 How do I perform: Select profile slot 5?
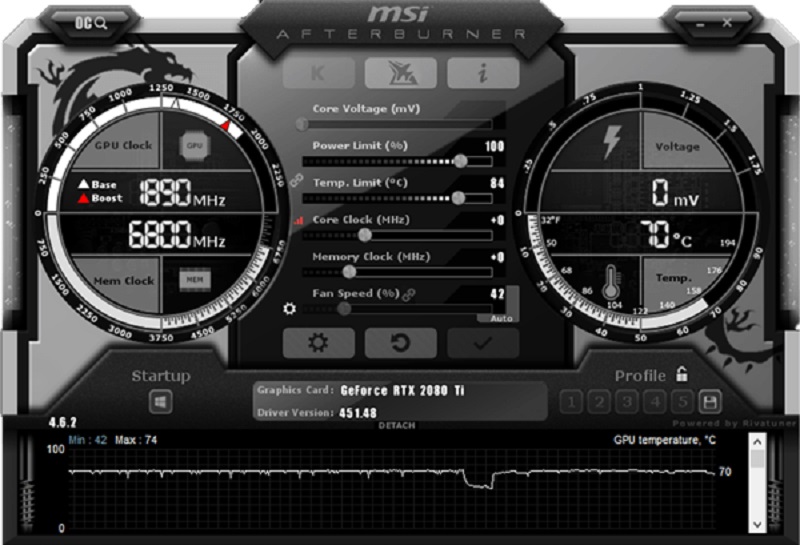[682, 402]
